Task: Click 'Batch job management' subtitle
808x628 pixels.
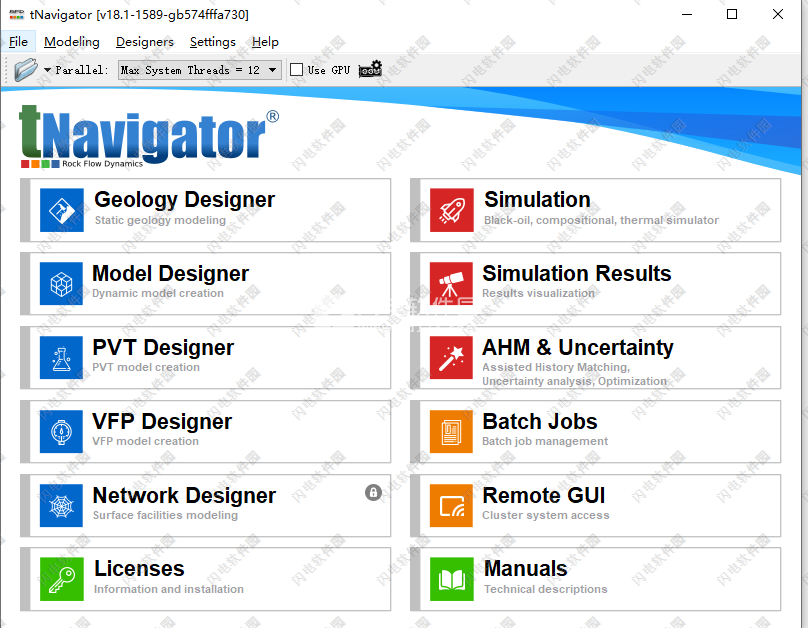Action: (x=545, y=441)
